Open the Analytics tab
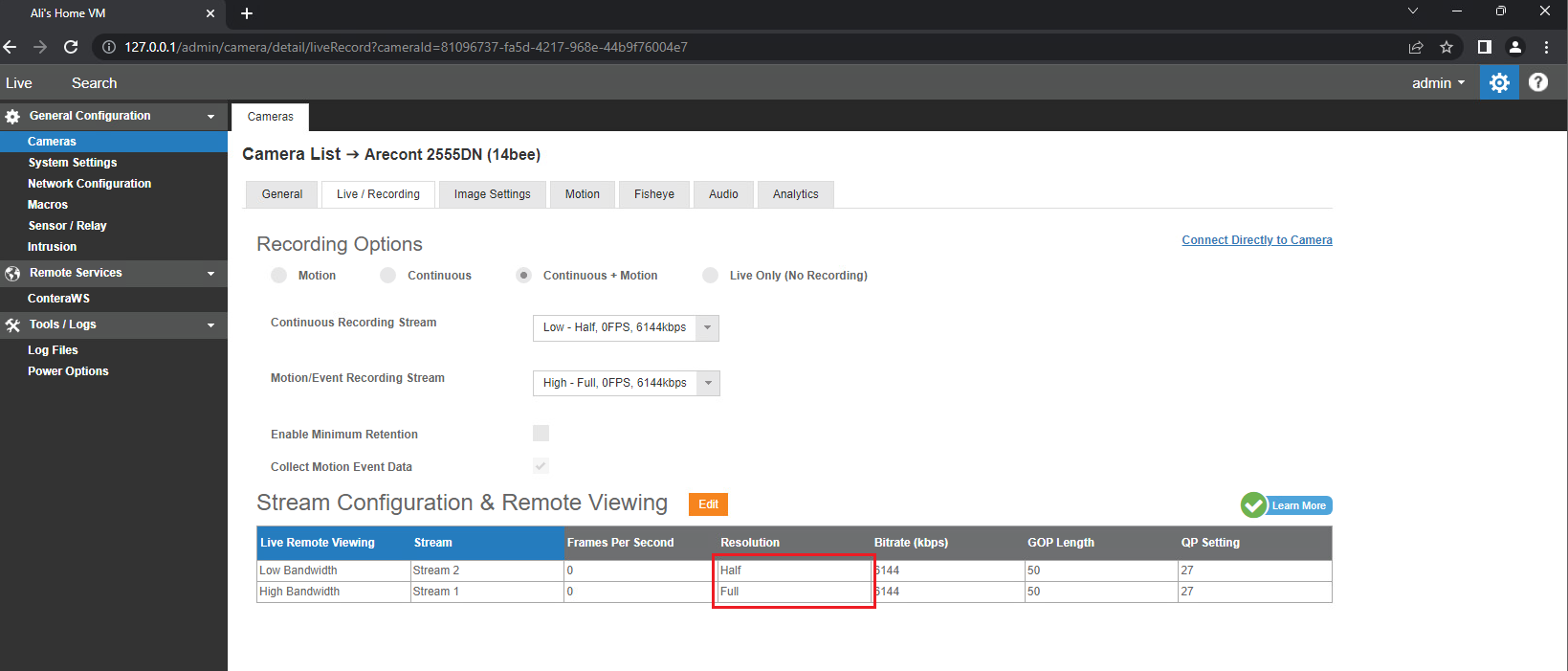The width and height of the screenshot is (1568, 671). (x=796, y=194)
